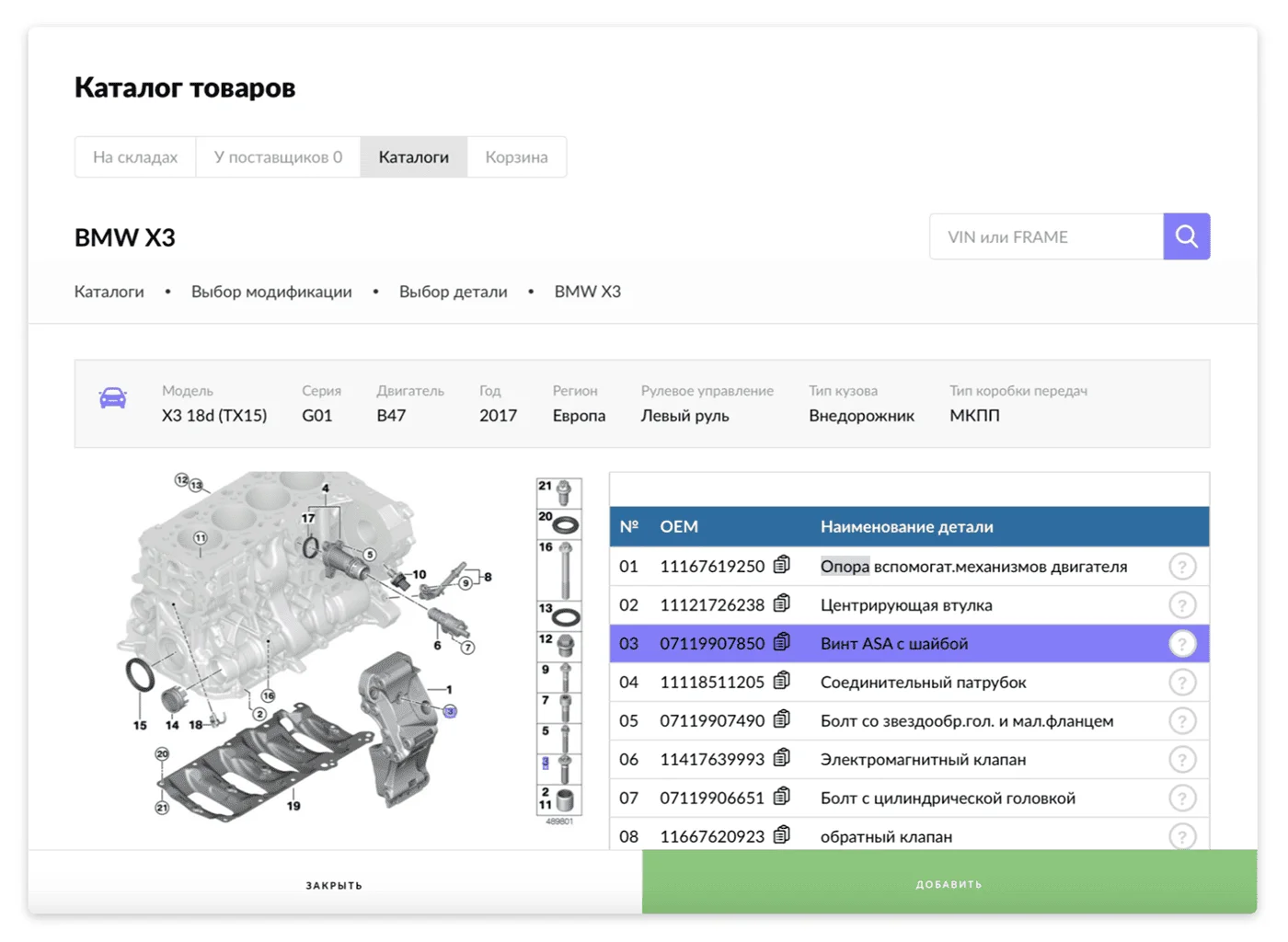Copy OEM number 07119907490
1288x942 pixels.
[x=782, y=719]
